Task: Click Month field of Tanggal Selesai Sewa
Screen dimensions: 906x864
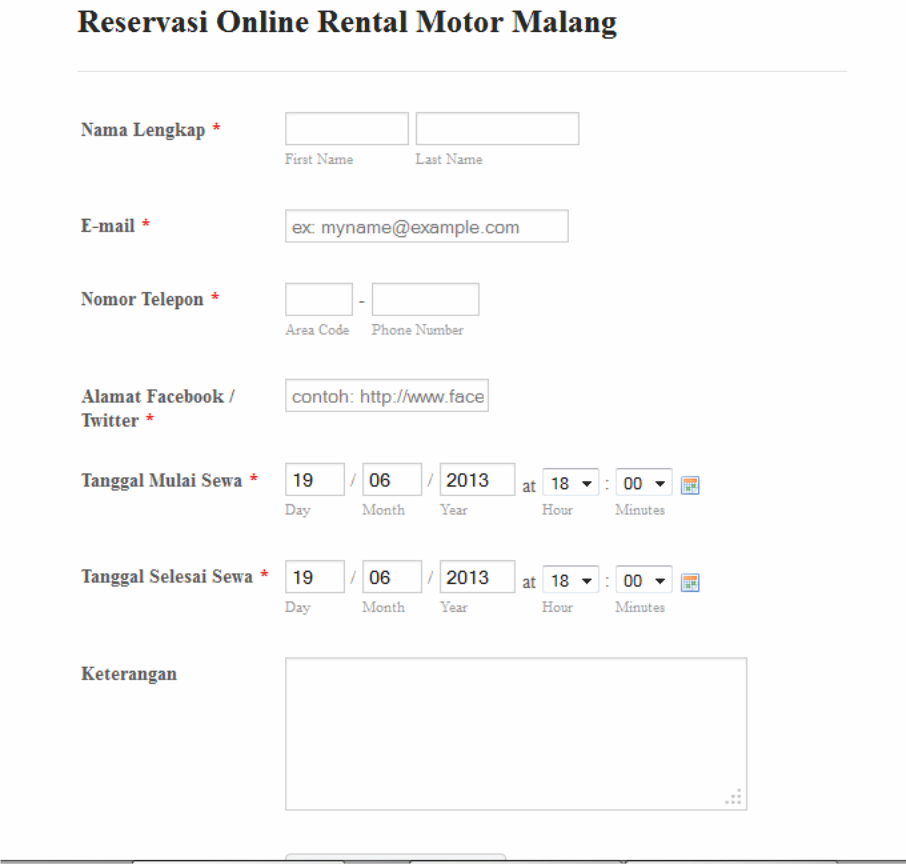Action: [392, 577]
